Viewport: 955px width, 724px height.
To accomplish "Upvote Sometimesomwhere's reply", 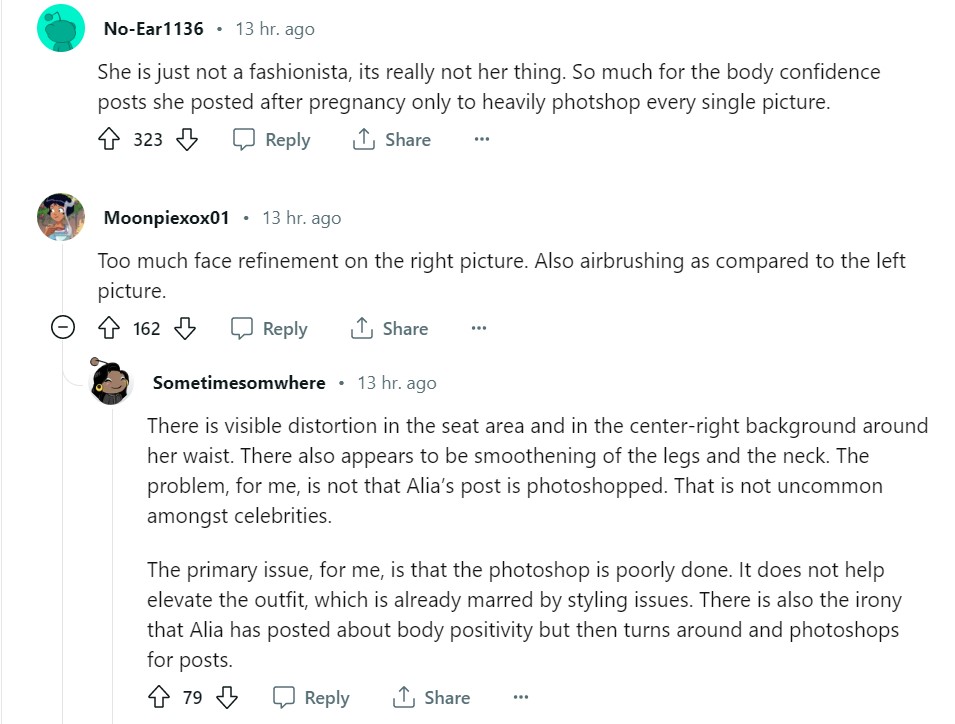I will pyautogui.click(x=158, y=697).
